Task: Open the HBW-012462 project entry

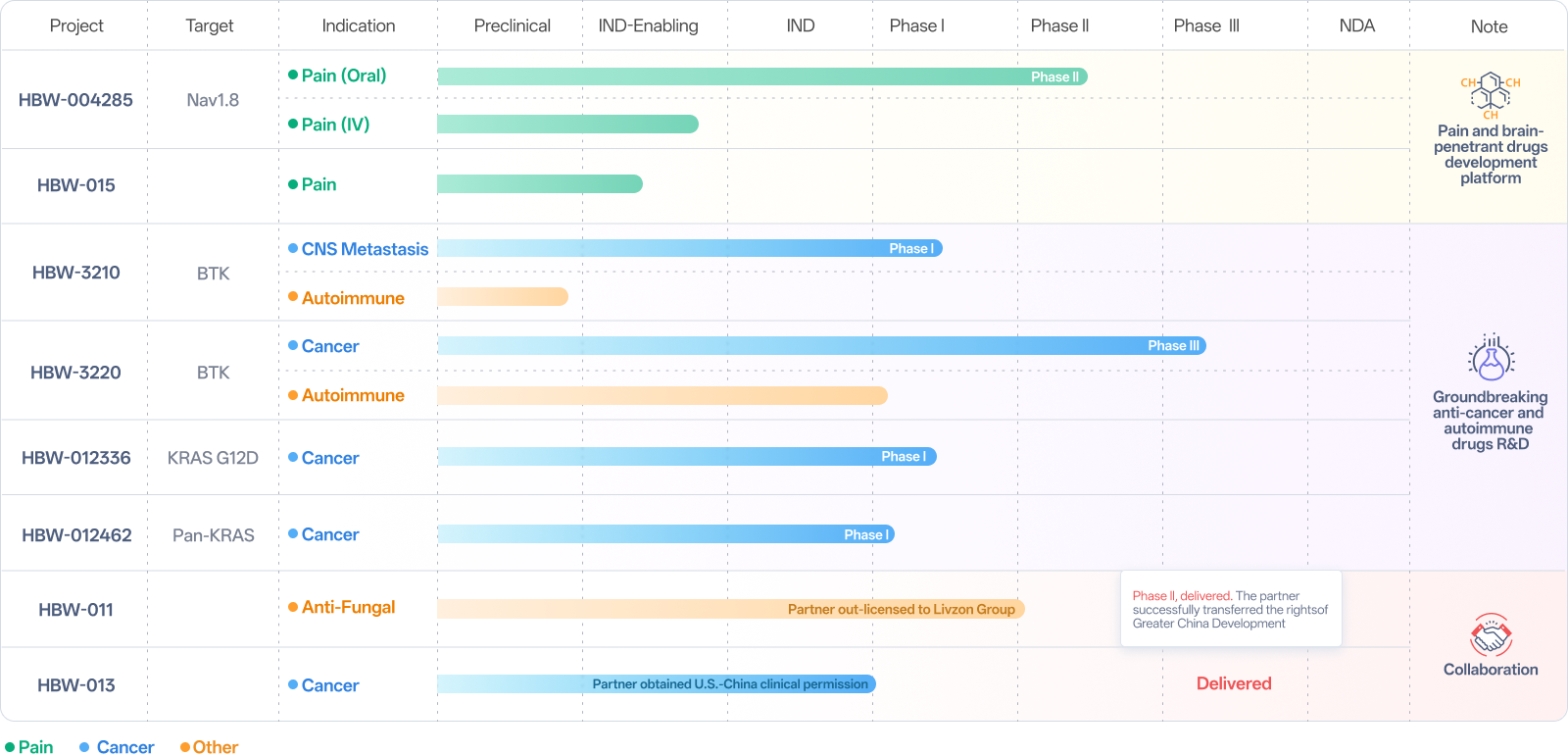Action: [x=76, y=535]
